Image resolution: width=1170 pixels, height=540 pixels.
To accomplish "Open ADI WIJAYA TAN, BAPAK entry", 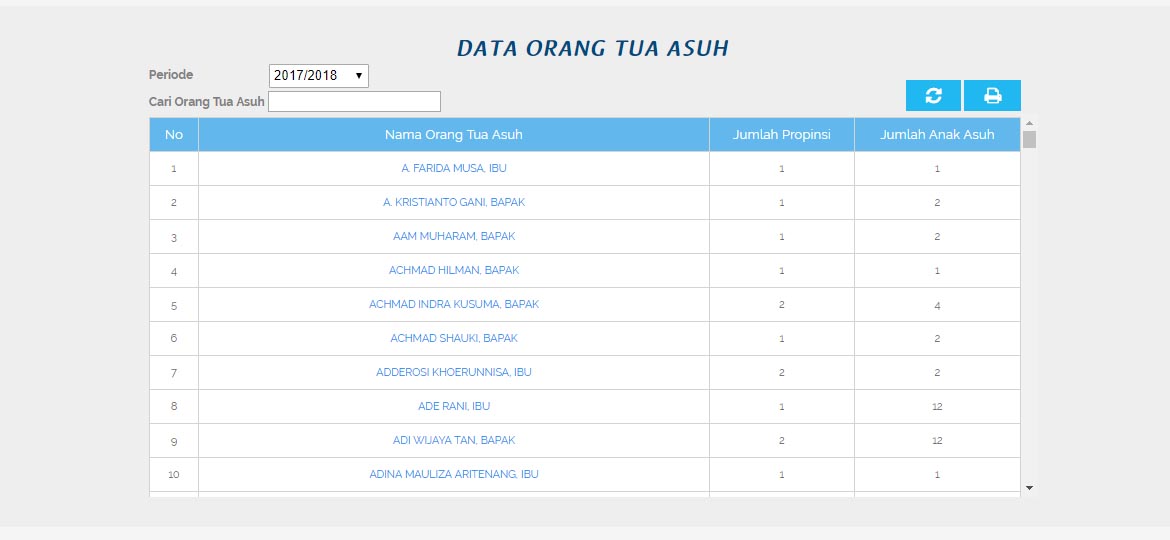I will pos(454,441).
